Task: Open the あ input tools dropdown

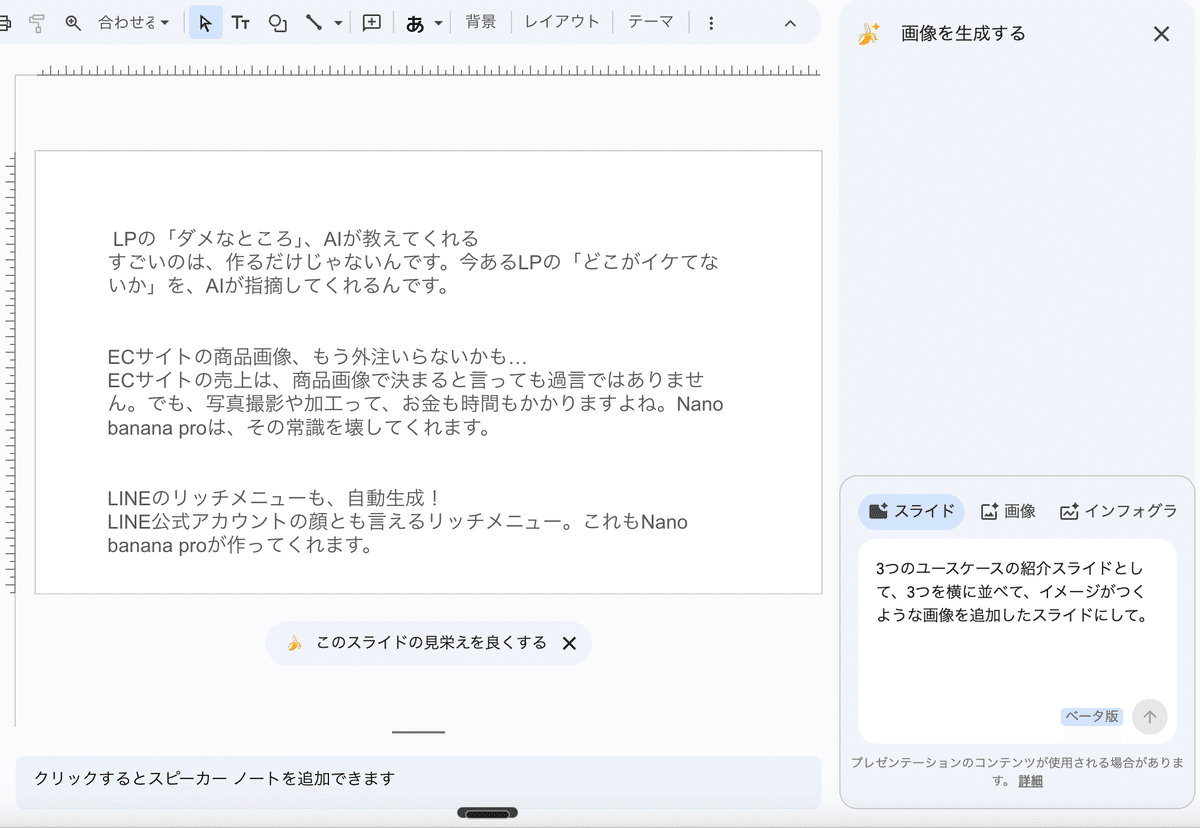Action: (424, 22)
